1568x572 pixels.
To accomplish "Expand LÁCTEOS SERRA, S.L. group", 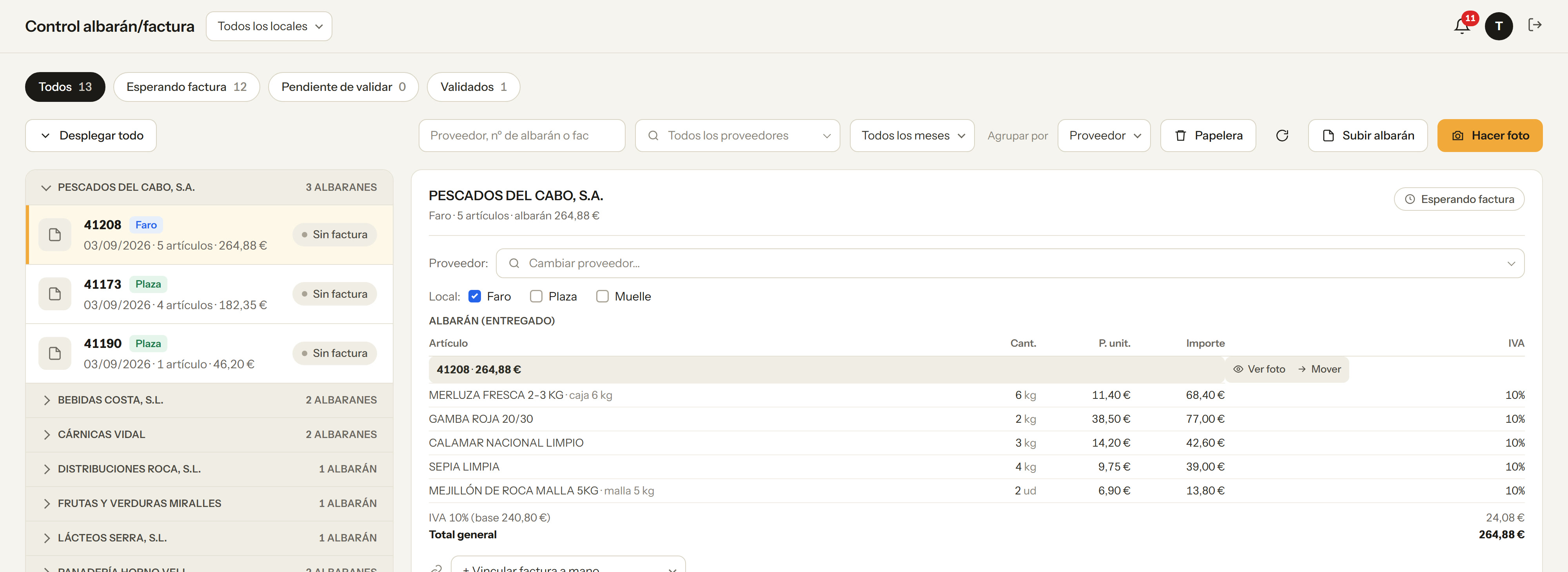I will coord(209,538).
